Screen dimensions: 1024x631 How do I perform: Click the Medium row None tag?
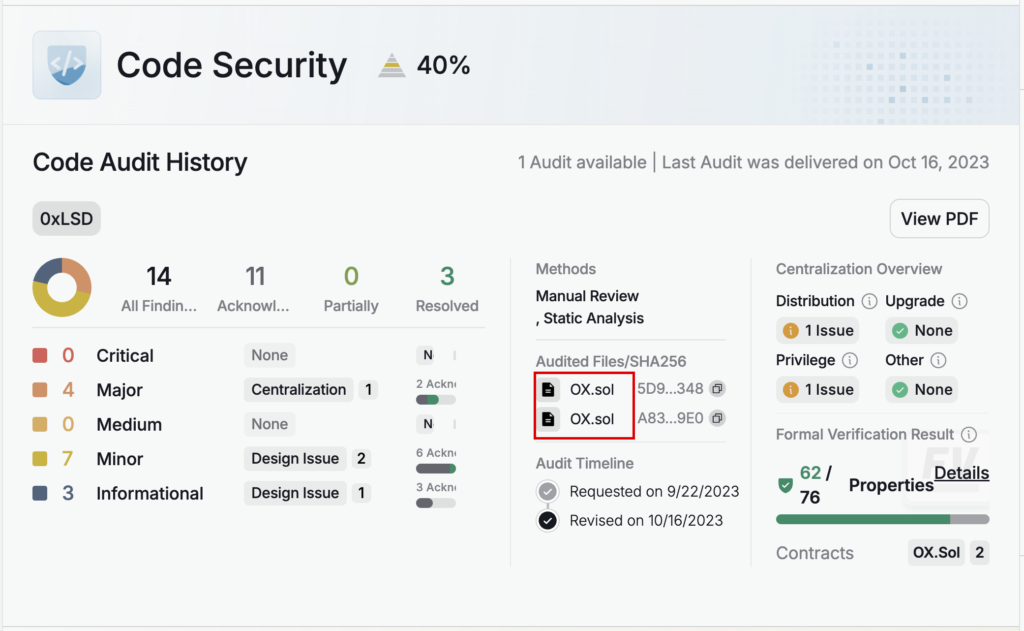(x=270, y=424)
